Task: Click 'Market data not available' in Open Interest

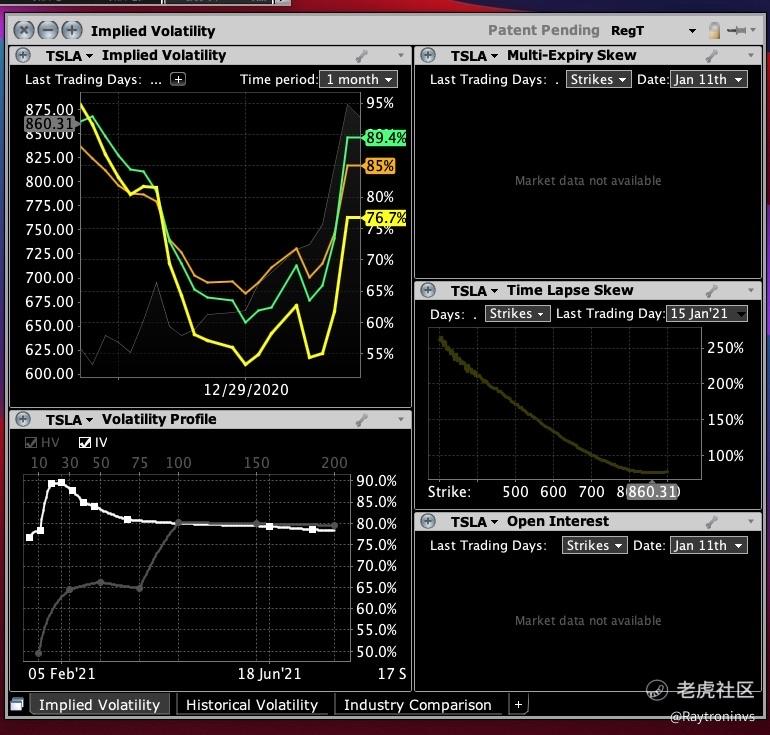Action: [588, 621]
